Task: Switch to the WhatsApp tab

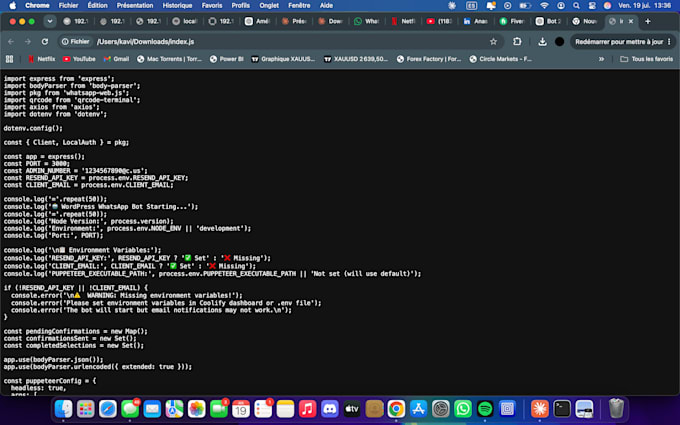Action: click(x=366, y=21)
